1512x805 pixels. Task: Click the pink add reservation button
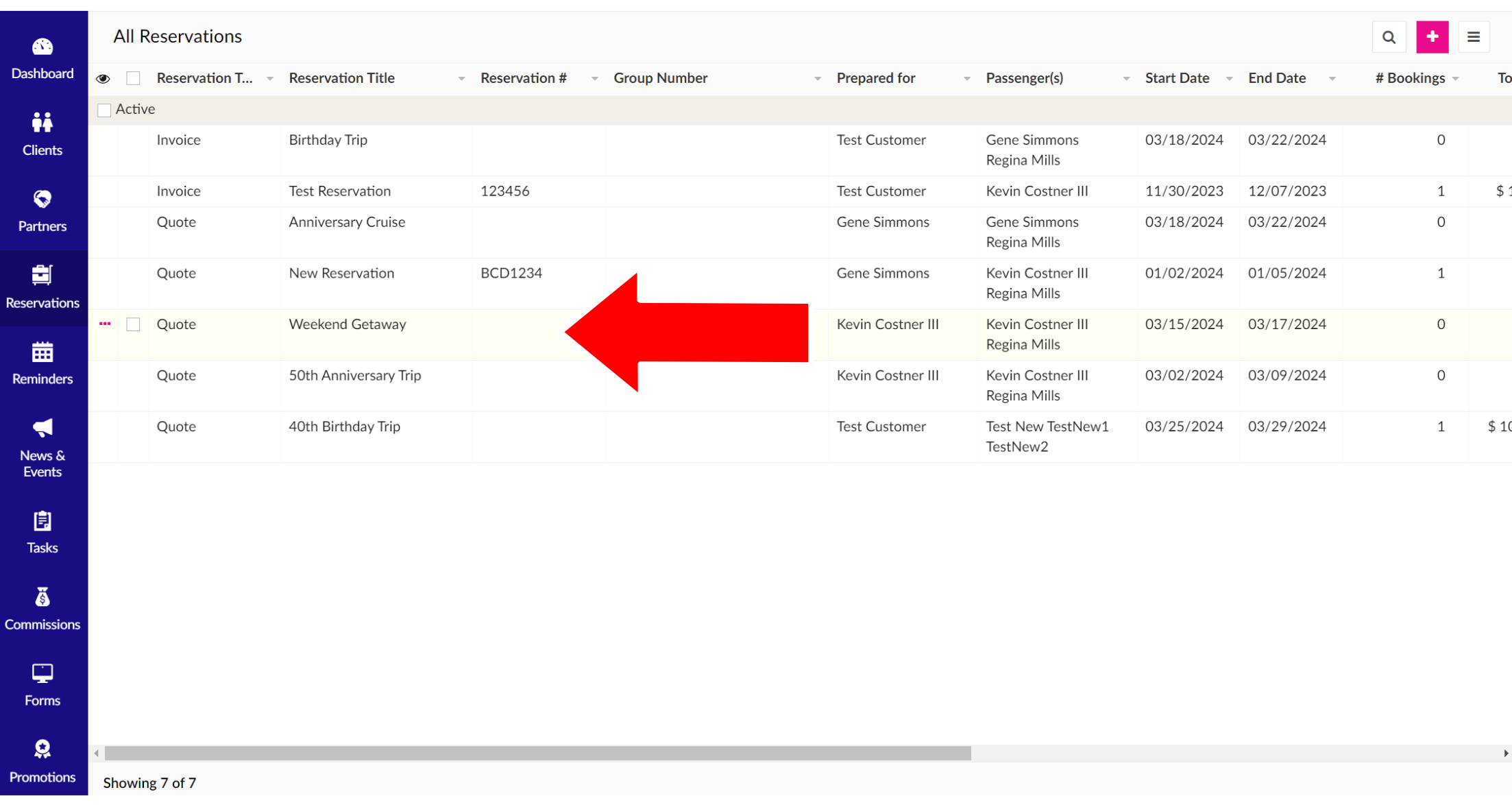[1432, 37]
